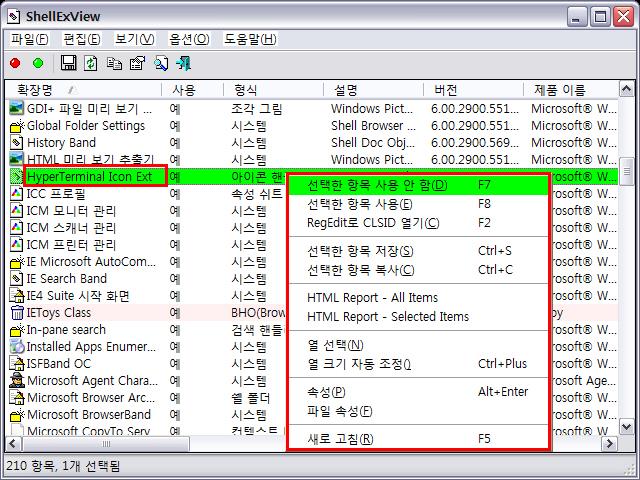This screenshot has width=640, height=480.
Task: Click the Shell Doc Obj... description cell
Action: click(x=373, y=142)
